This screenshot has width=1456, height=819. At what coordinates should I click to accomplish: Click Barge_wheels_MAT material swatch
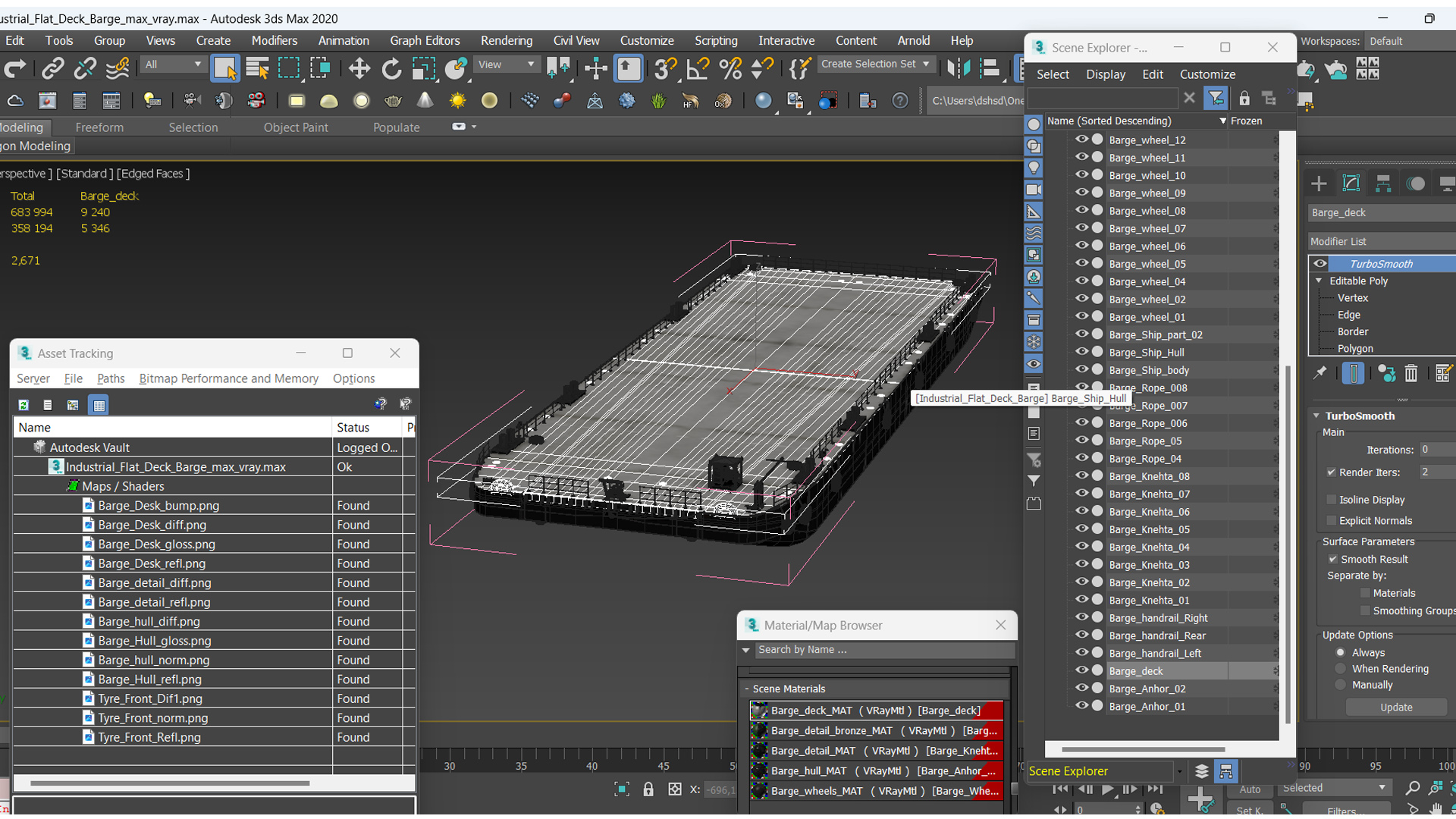(759, 791)
